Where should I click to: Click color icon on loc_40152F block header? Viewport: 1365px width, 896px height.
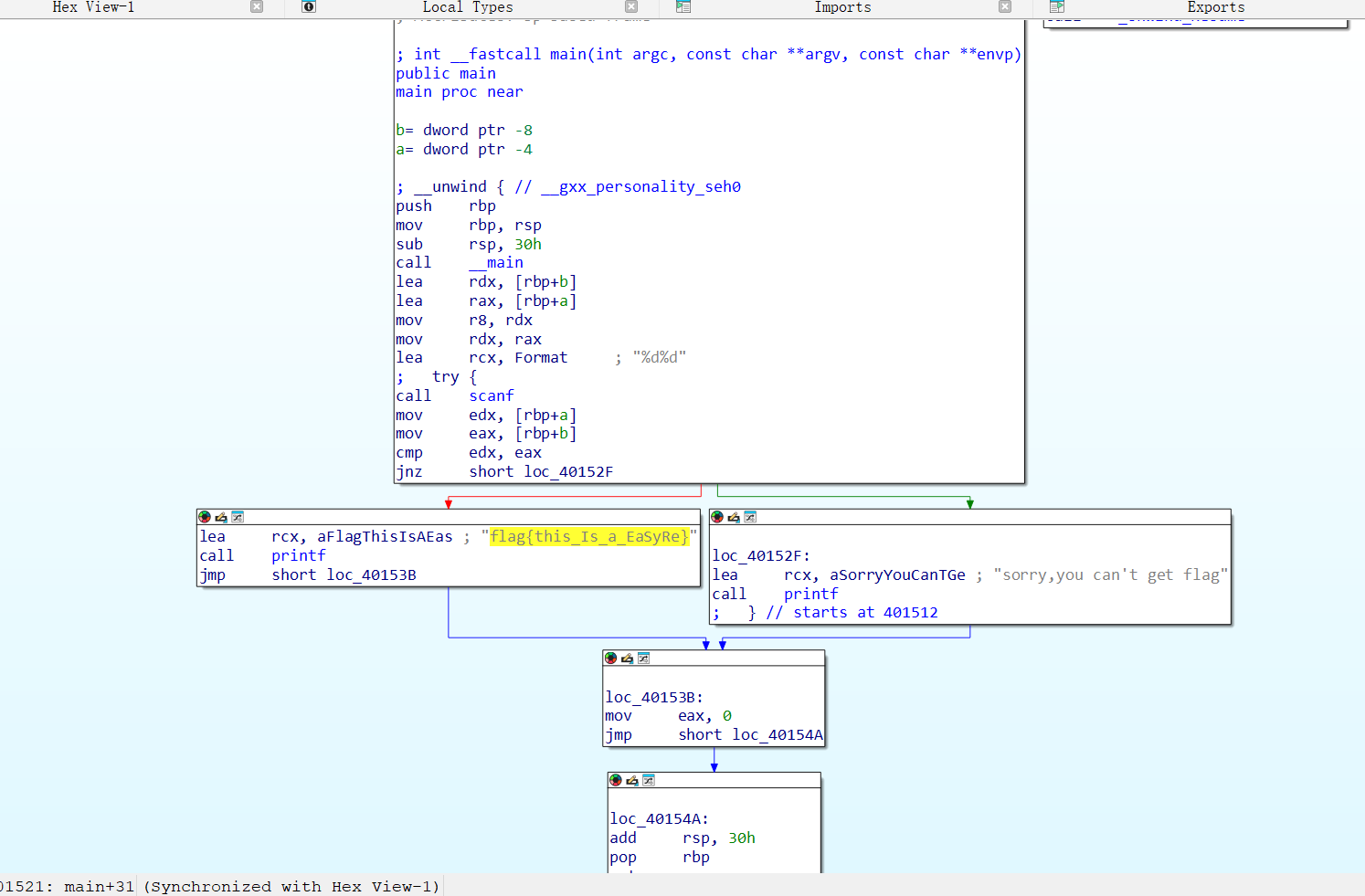717,517
